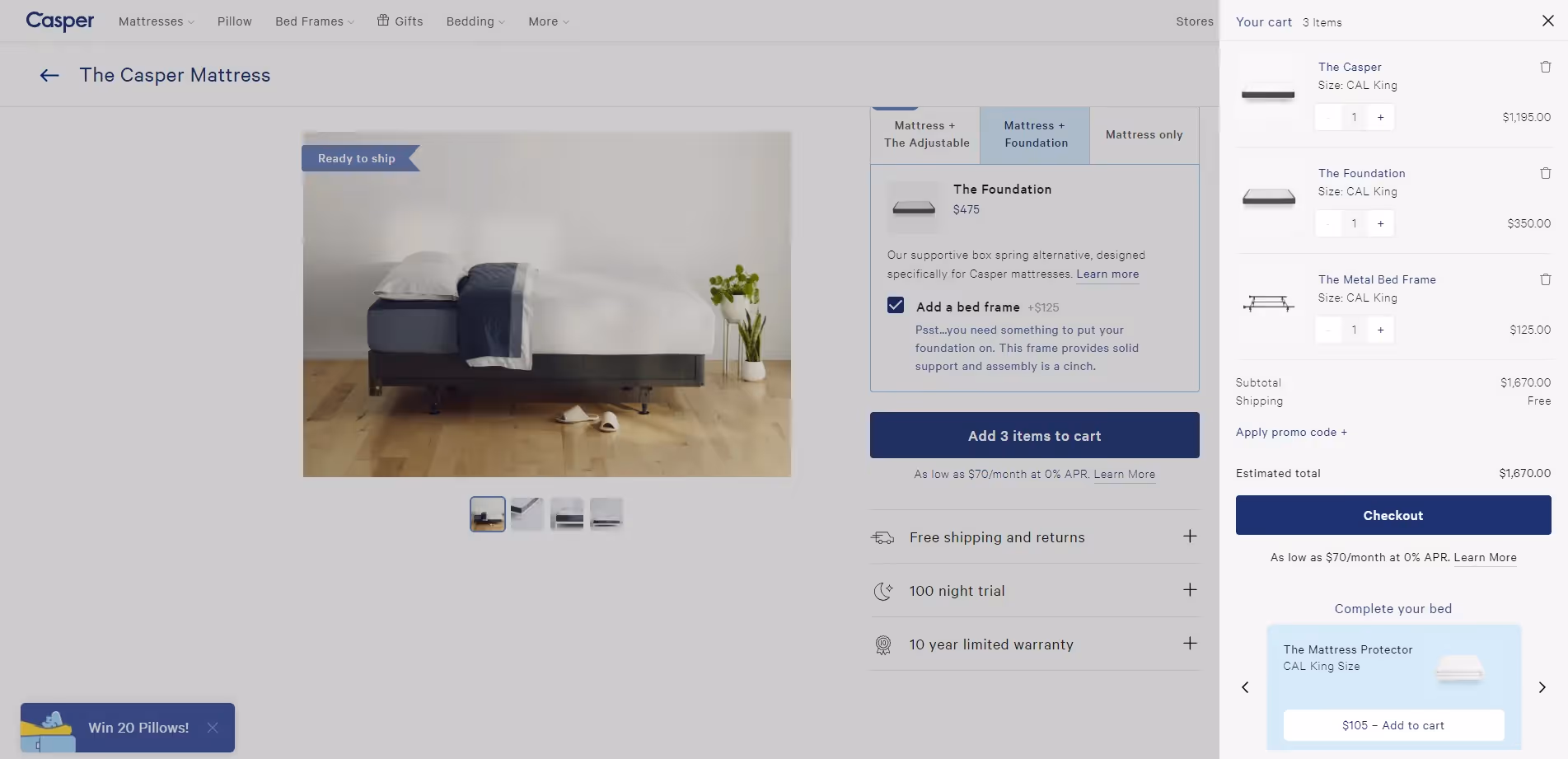
Task: Click The Casper mattress image in cart
Action: pos(1269,92)
